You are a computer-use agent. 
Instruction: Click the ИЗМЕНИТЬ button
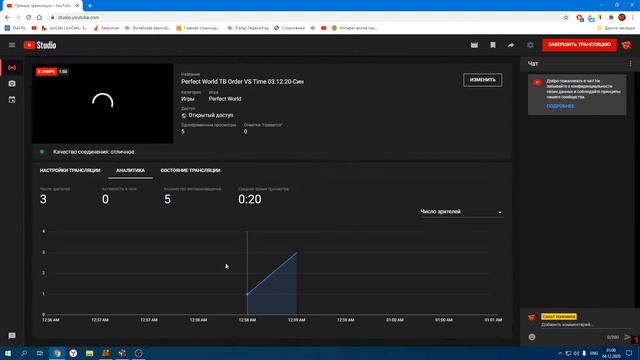coord(482,80)
